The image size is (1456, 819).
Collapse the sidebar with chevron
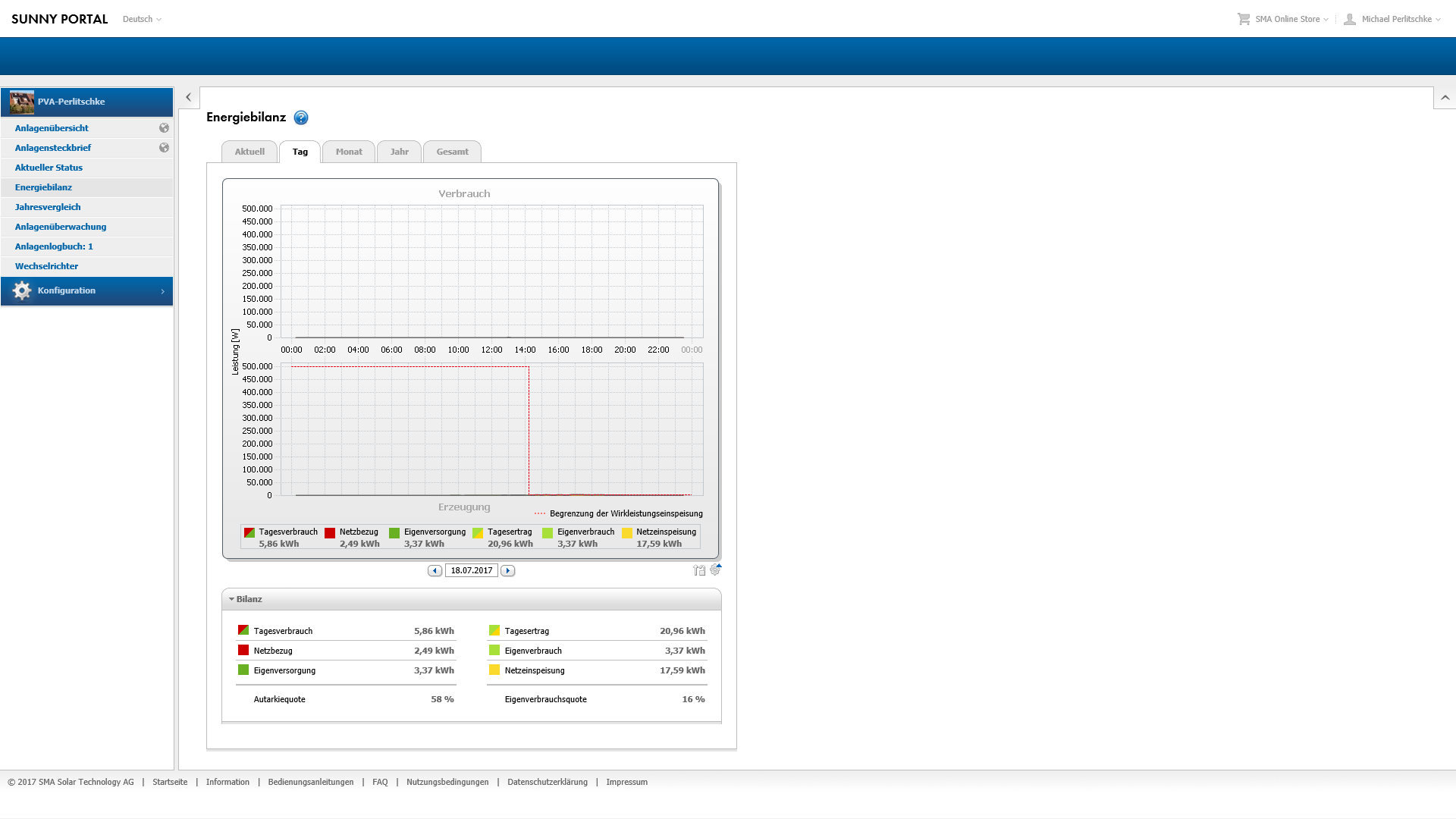188,97
